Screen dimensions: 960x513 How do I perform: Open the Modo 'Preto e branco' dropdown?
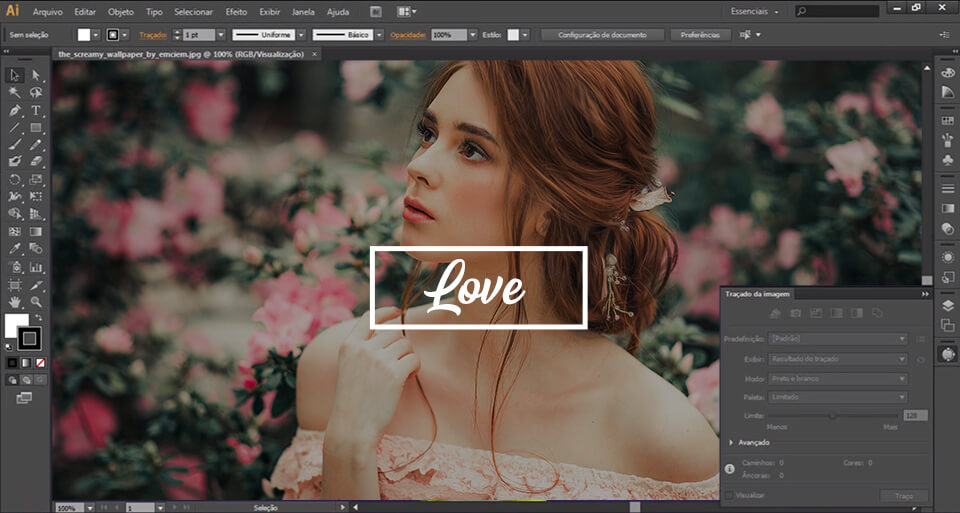838,379
